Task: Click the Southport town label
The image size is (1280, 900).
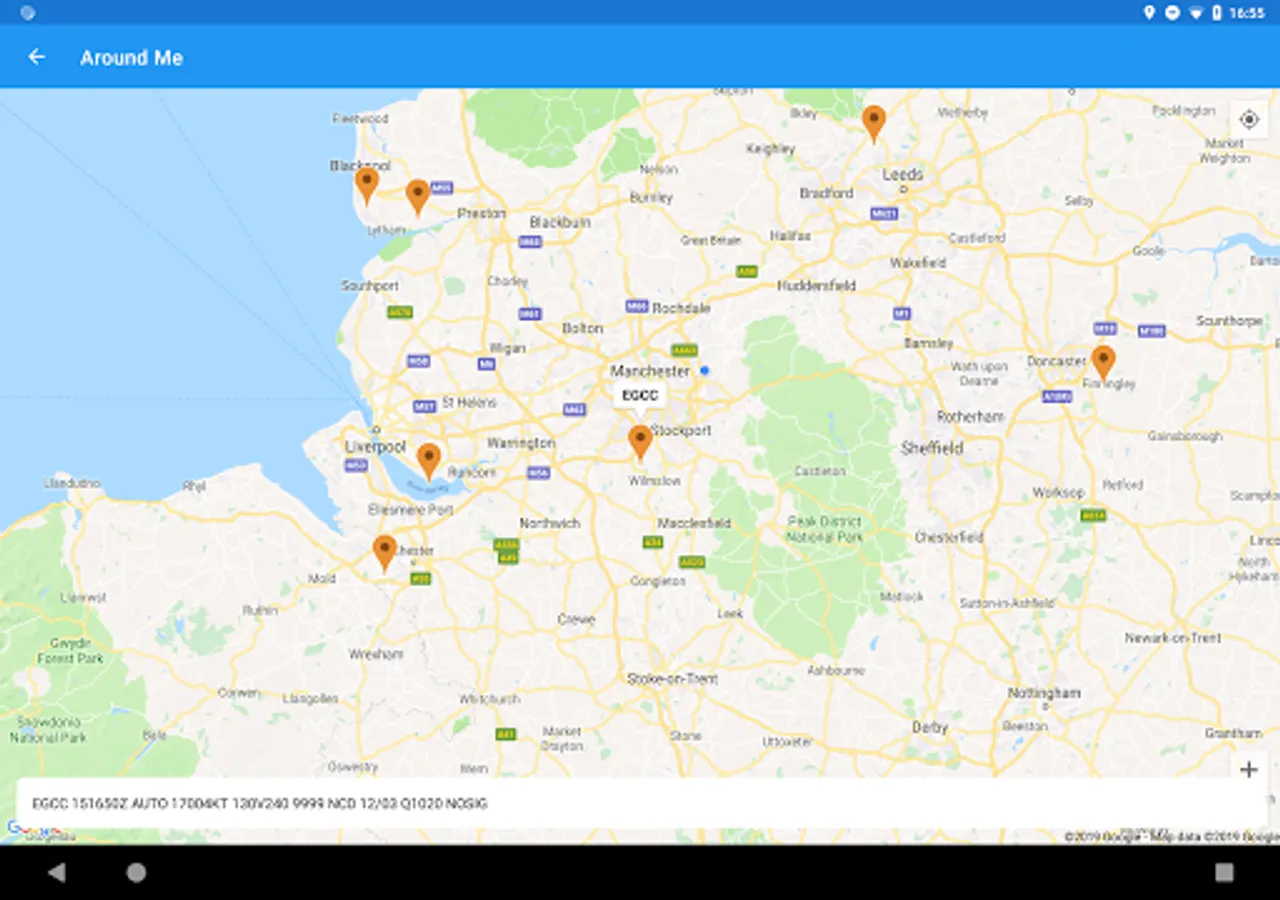Action: tap(370, 286)
